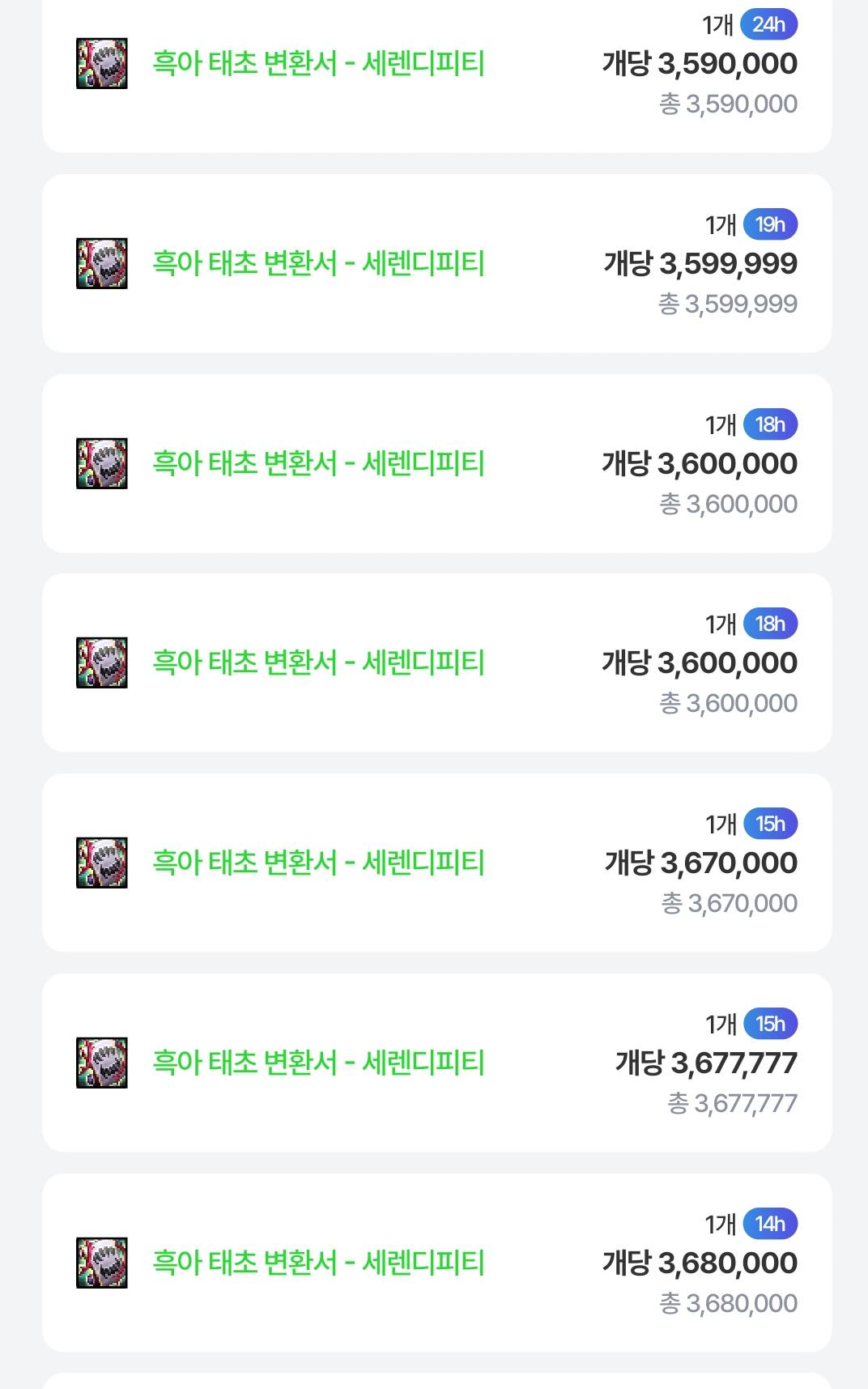Select the total price 총 3,599,999

(x=728, y=304)
